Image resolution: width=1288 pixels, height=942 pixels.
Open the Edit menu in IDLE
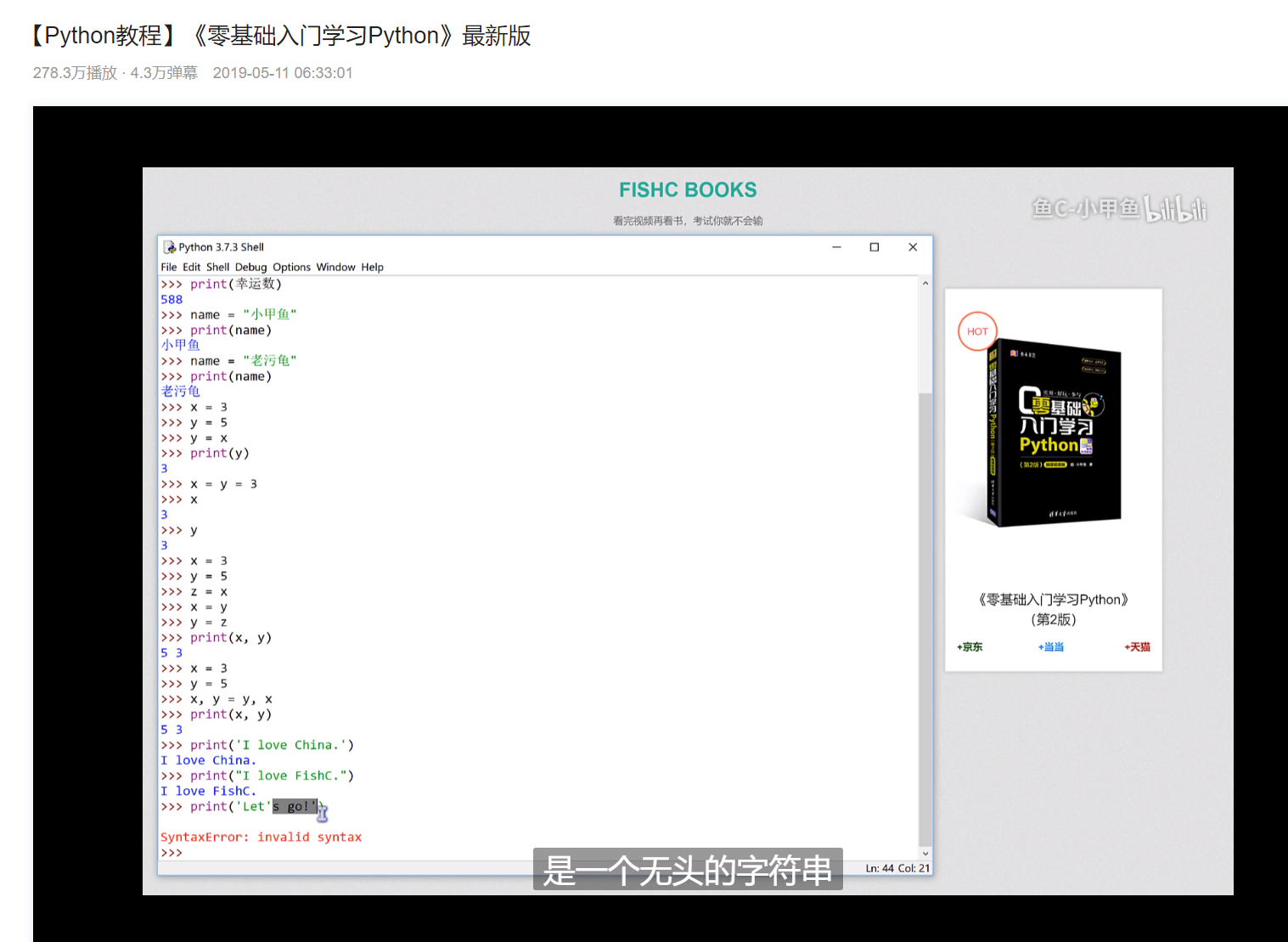click(x=192, y=267)
